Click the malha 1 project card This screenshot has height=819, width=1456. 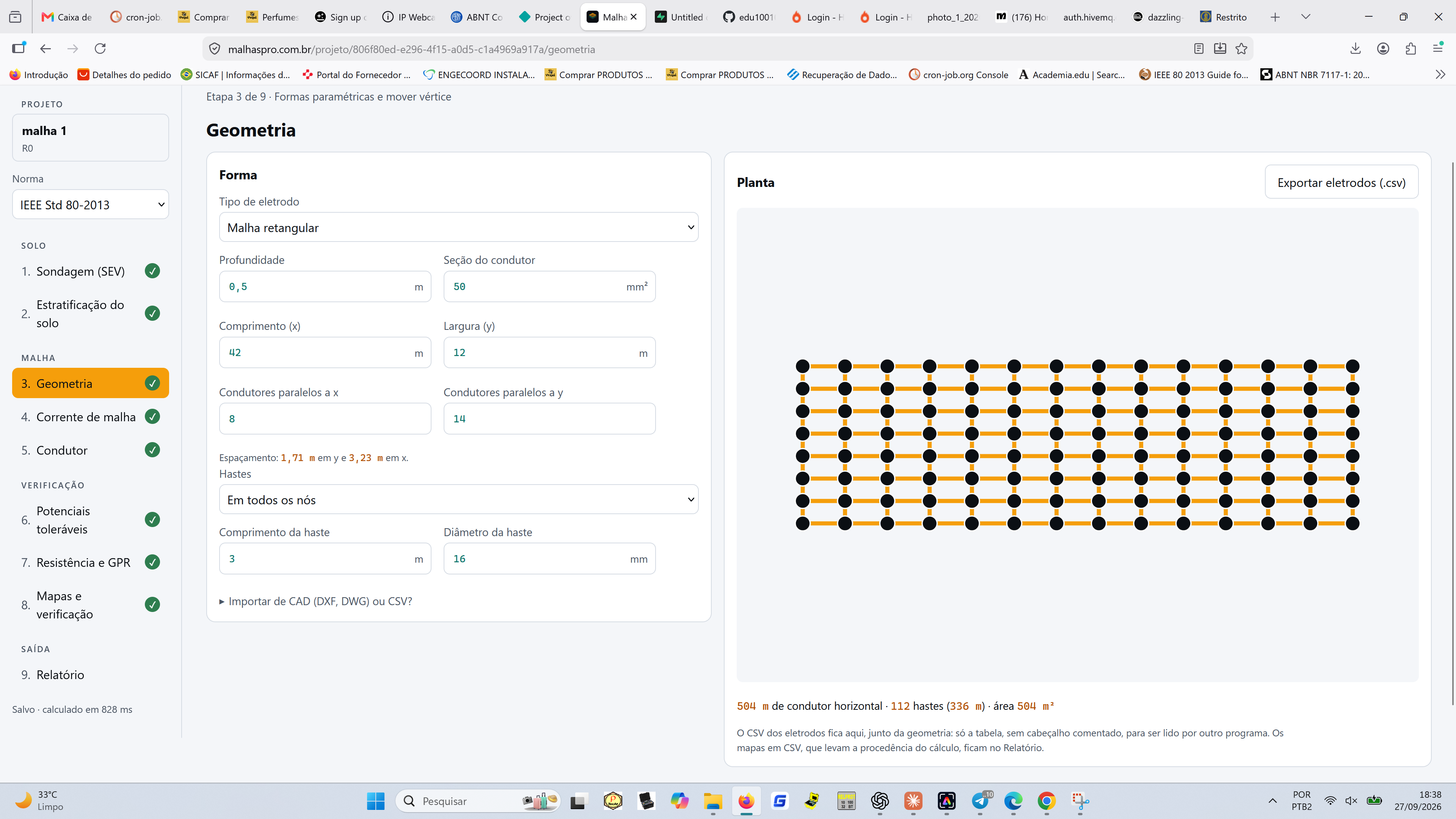click(91, 138)
